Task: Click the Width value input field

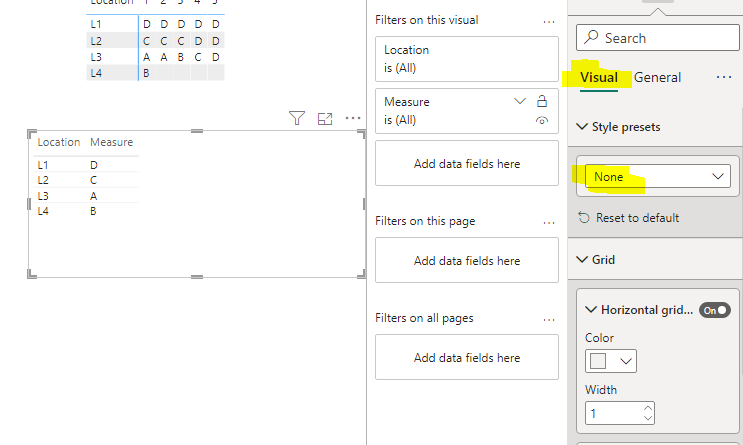Action: point(613,413)
